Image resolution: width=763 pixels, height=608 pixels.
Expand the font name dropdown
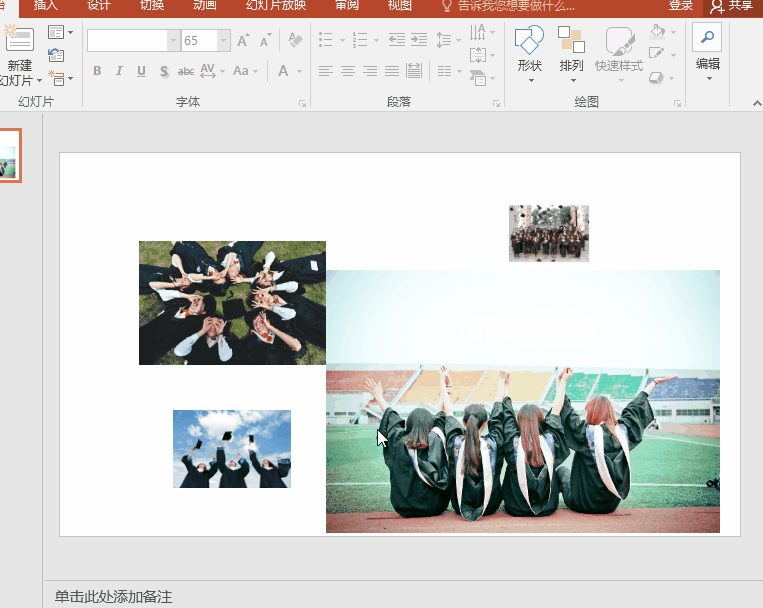[174, 41]
